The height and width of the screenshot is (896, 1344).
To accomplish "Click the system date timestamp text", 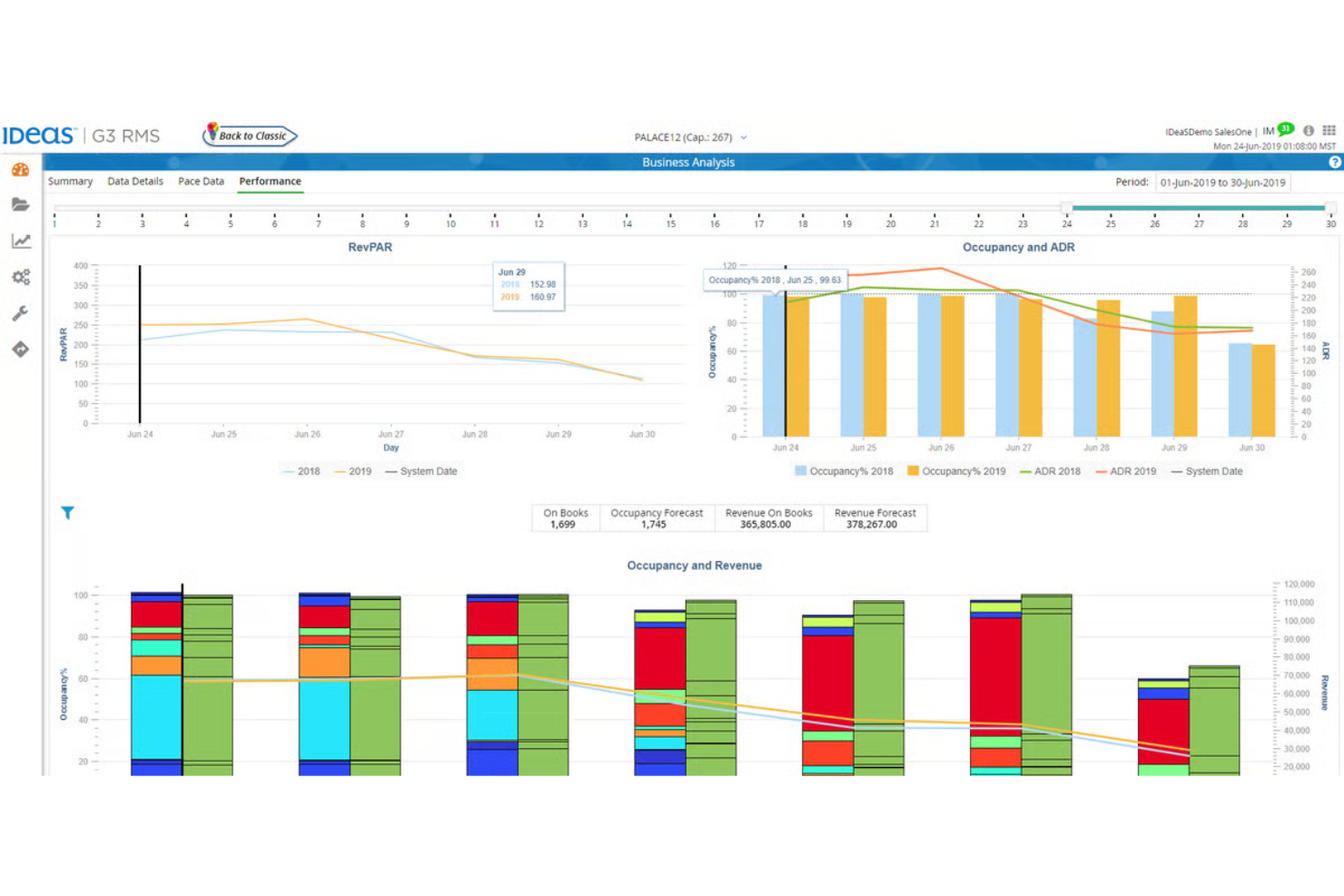I will click(1274, 146).
